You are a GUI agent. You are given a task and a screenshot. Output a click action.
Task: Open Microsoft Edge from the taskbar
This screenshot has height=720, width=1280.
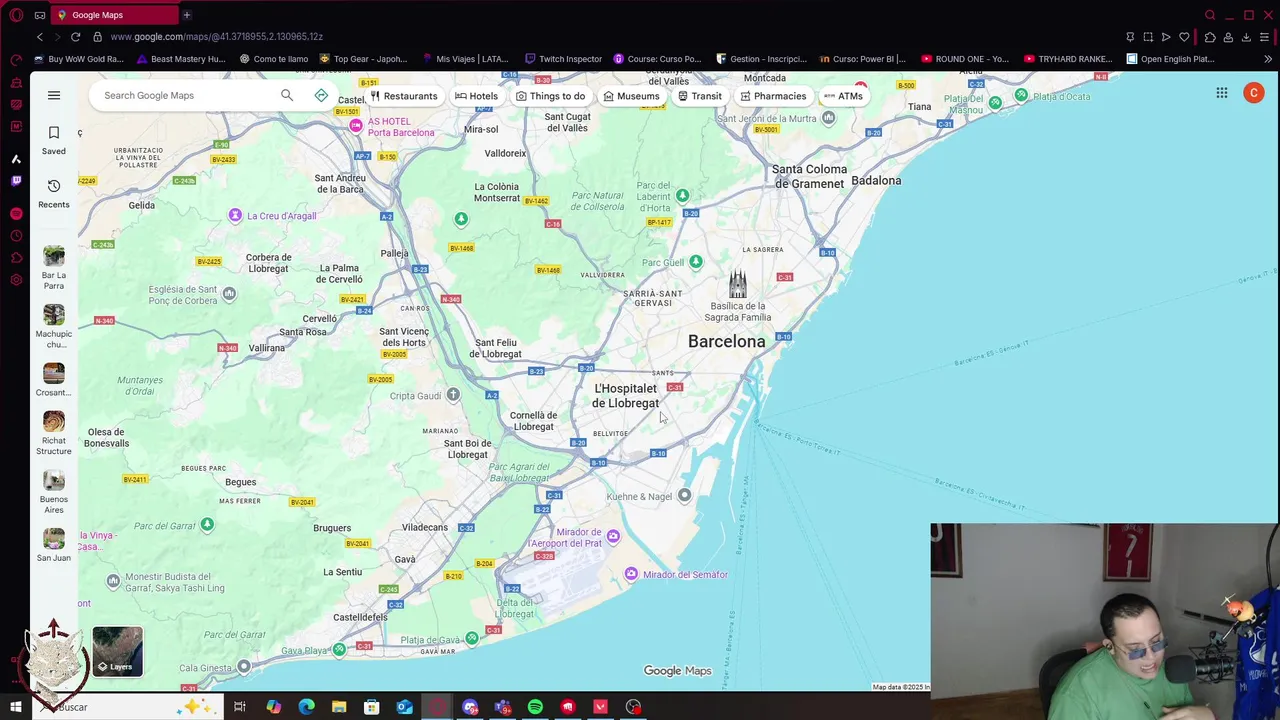pos(306,707)
